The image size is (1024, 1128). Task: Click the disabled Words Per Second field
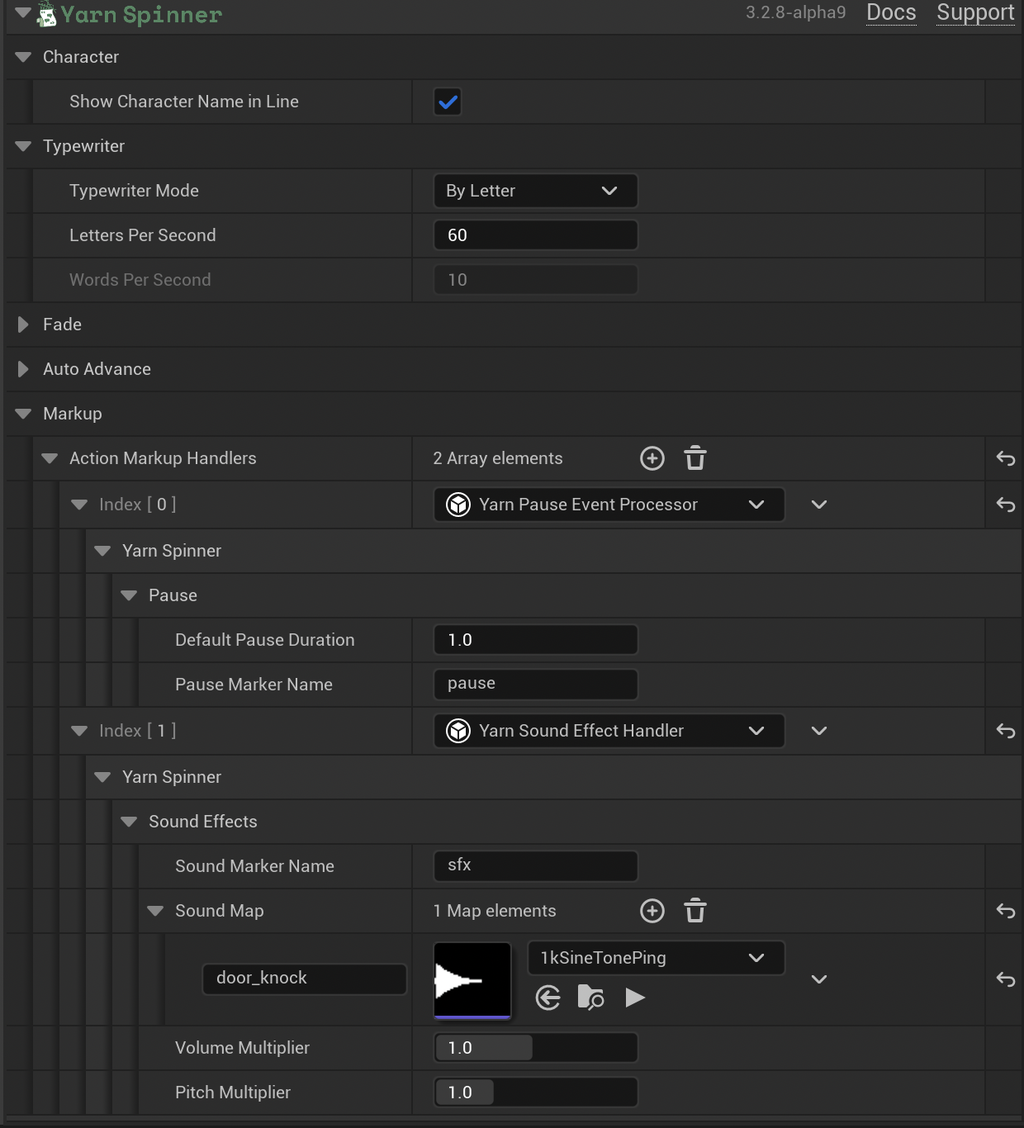pyautogui.click(x=535, y=280)
